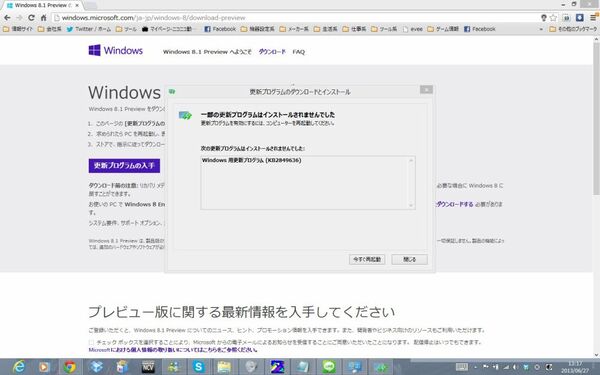Click the update list scrollbar up arrow
Viewport: 600px width, 375px height.
411,160
